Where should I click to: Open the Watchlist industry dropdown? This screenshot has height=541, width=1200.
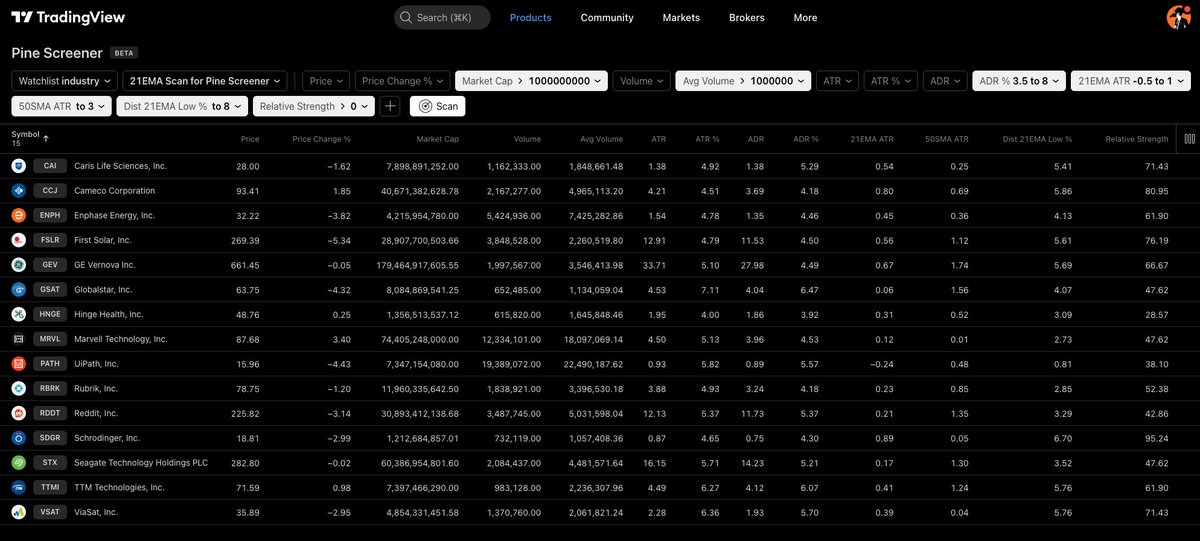coord(65,81)
